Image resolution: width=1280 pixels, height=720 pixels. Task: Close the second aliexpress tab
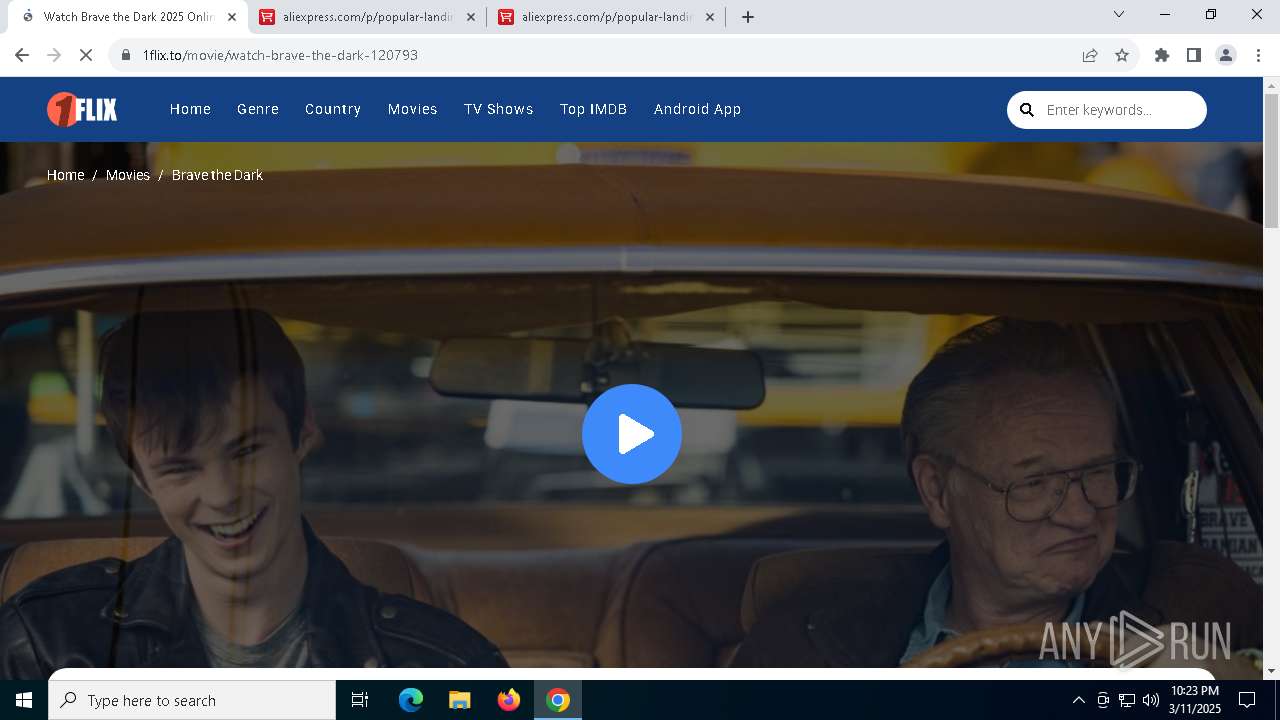[710, 17]
